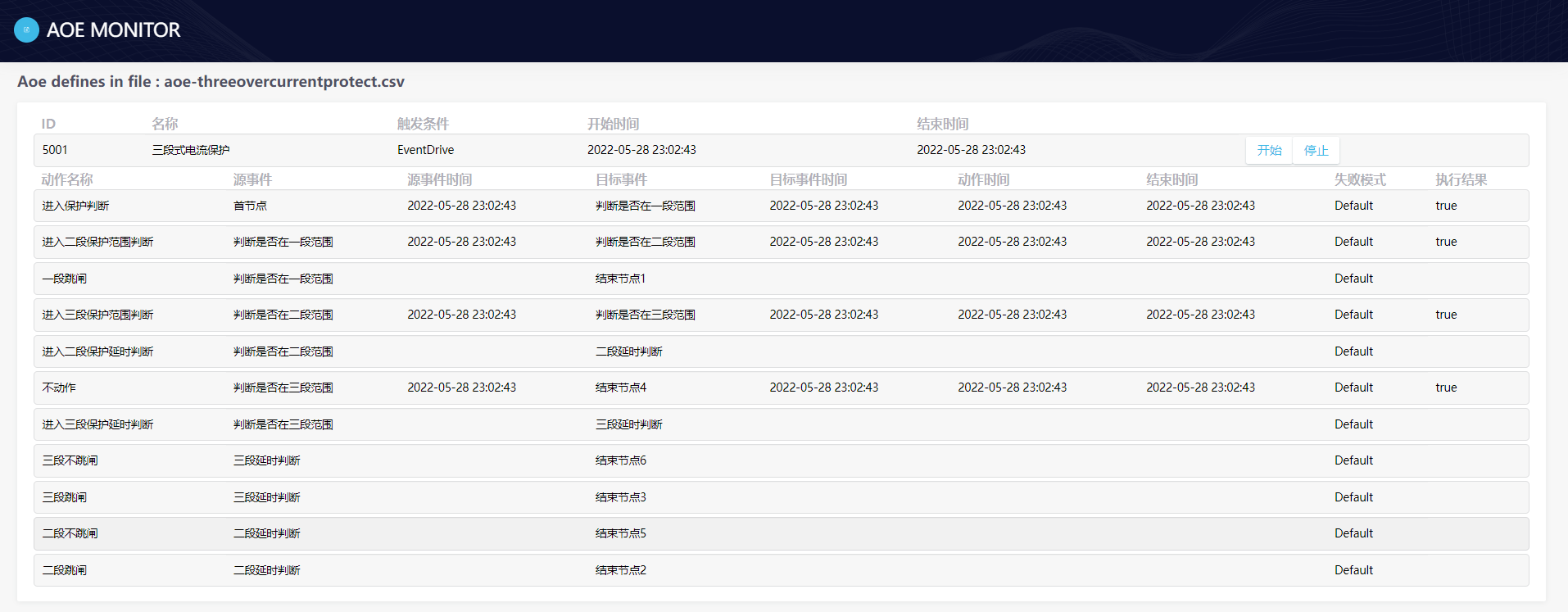Select the 进入保护判断 action row

pyautogui.click(x=781, y=206)
